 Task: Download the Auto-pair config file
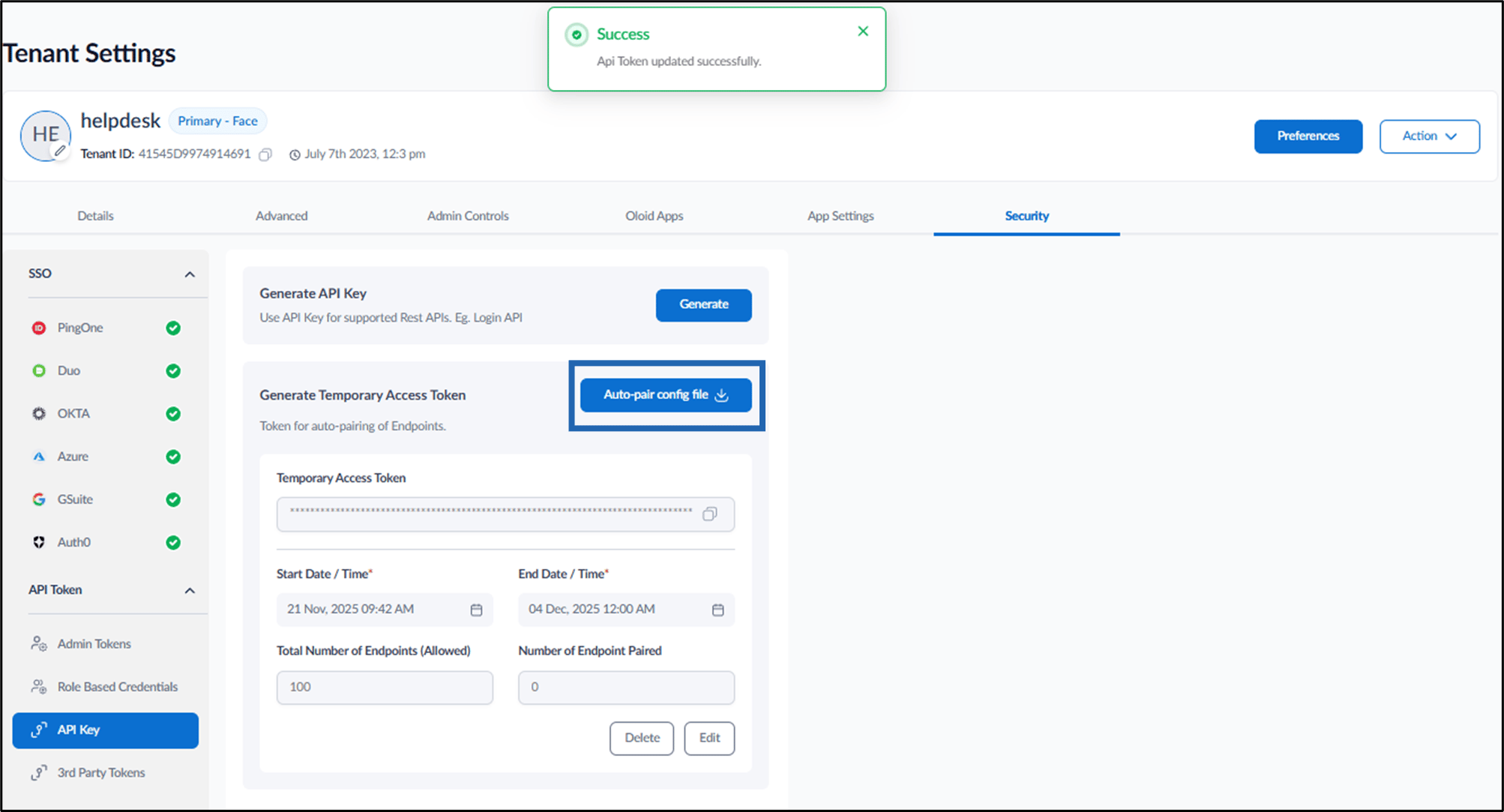[x=666, y=395]
